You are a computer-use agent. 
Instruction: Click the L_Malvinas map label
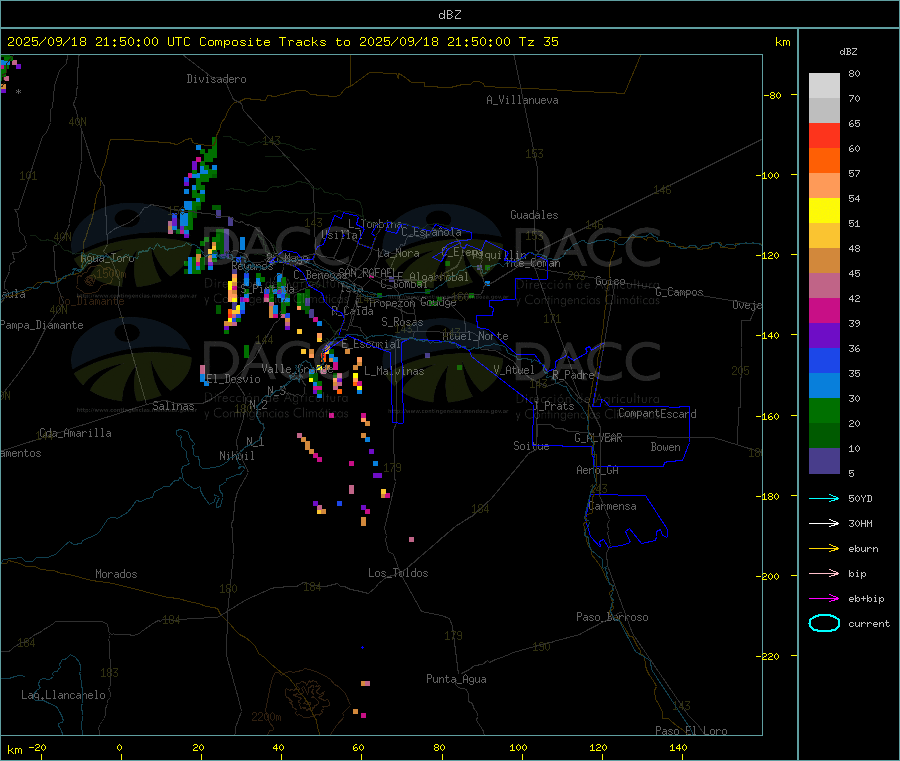(394, 371)
